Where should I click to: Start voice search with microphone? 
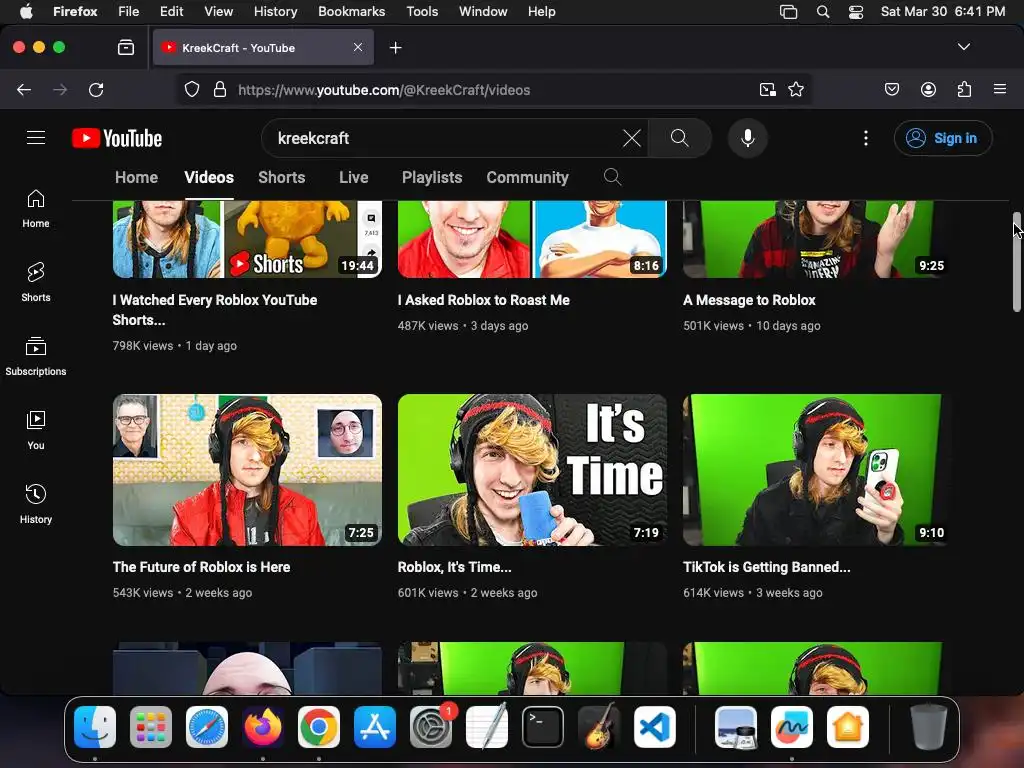748,138
